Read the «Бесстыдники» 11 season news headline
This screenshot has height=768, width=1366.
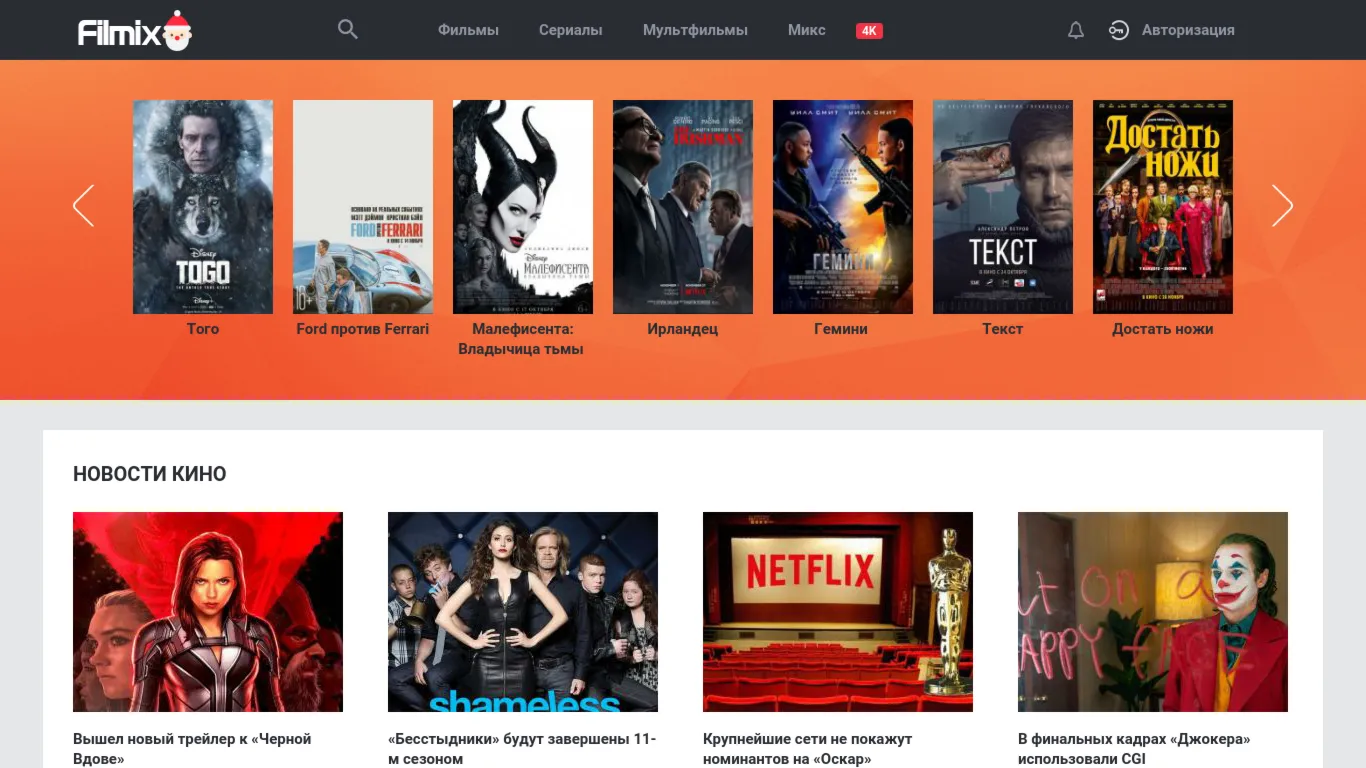point(522,749)
